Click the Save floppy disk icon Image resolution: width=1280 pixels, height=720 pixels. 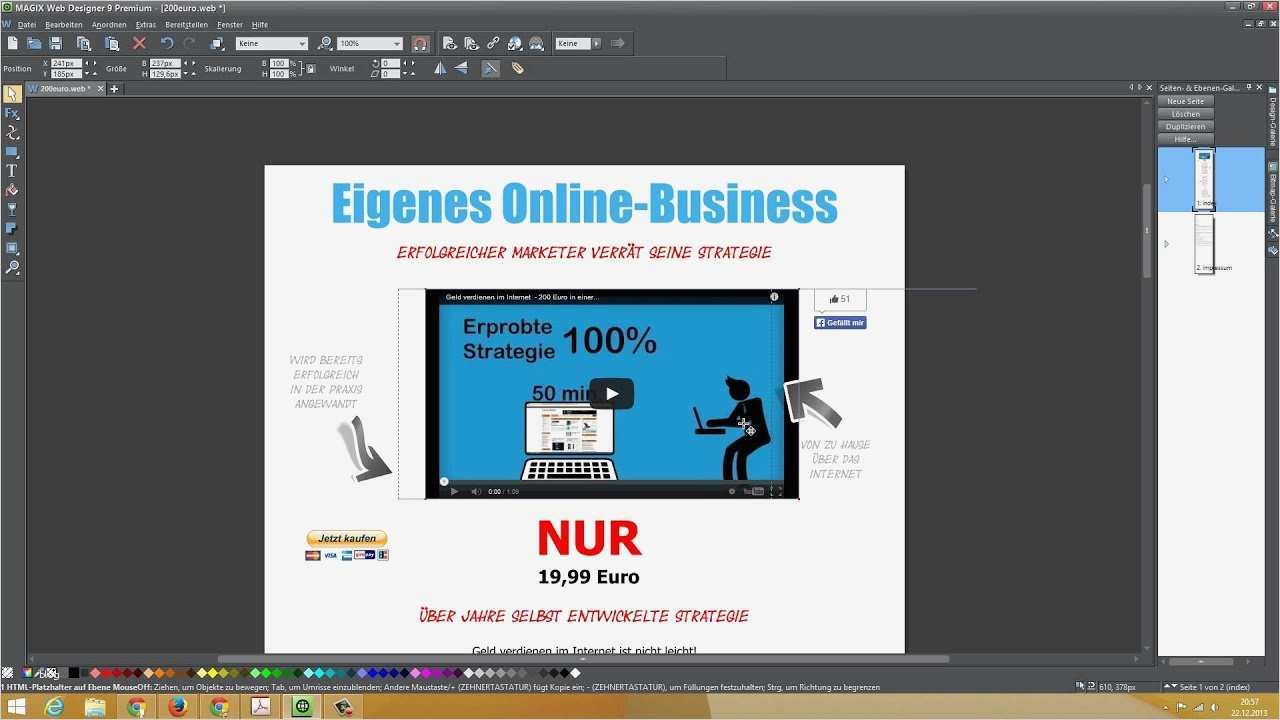point(56,43)
